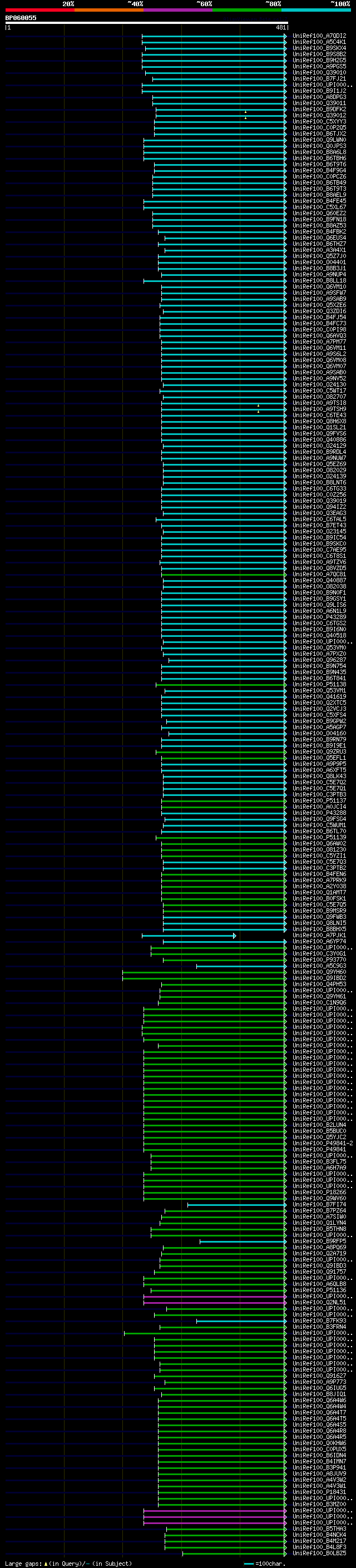Click the UniRef100_Q91627 hit label
The height and width of the screenshot is (1568, 356).
[319, 1376]
